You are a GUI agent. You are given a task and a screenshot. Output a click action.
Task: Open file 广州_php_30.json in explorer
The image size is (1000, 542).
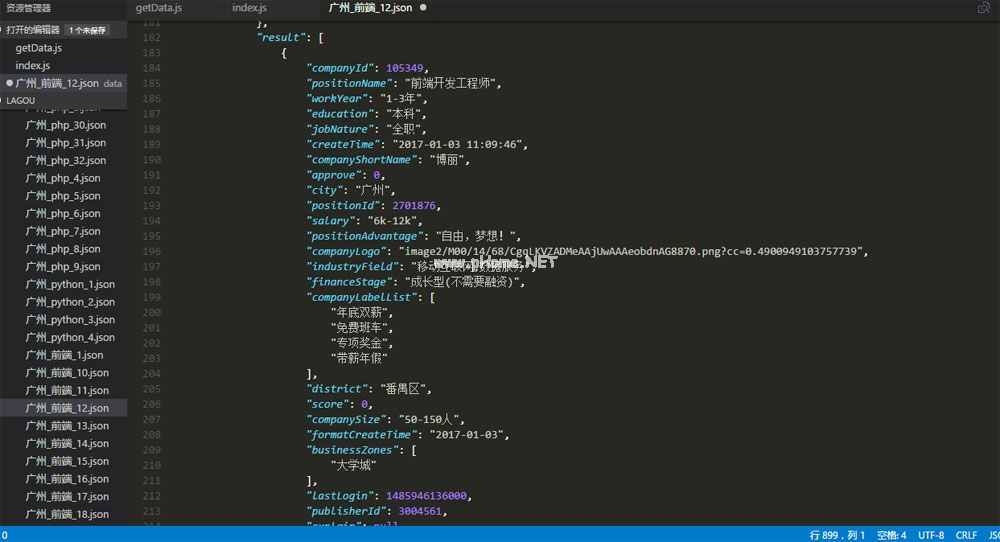click(65, 125)
